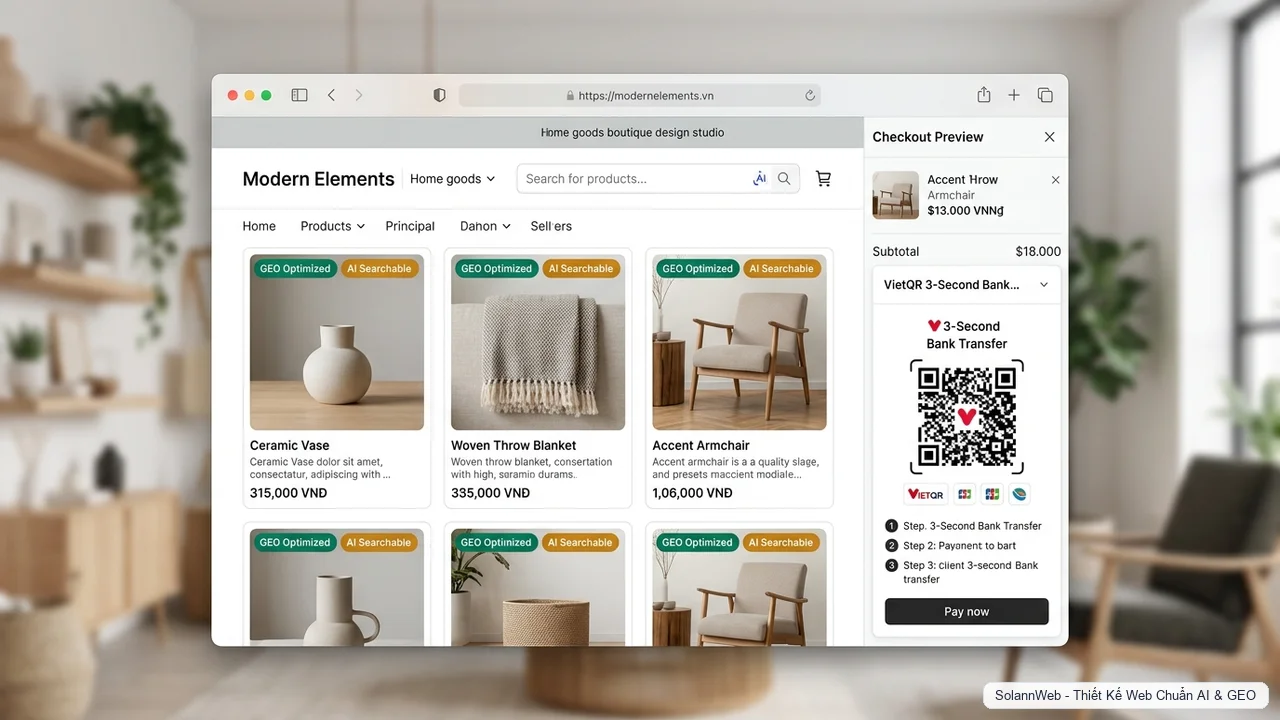Show the tab overview icon

click(1045, 95)
